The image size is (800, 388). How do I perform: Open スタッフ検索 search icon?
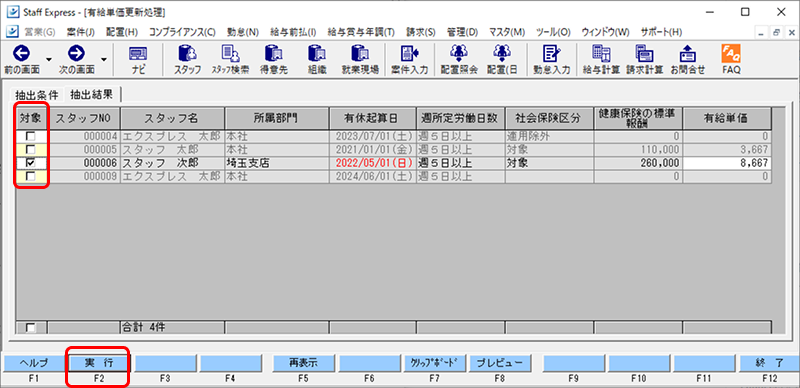230,54
